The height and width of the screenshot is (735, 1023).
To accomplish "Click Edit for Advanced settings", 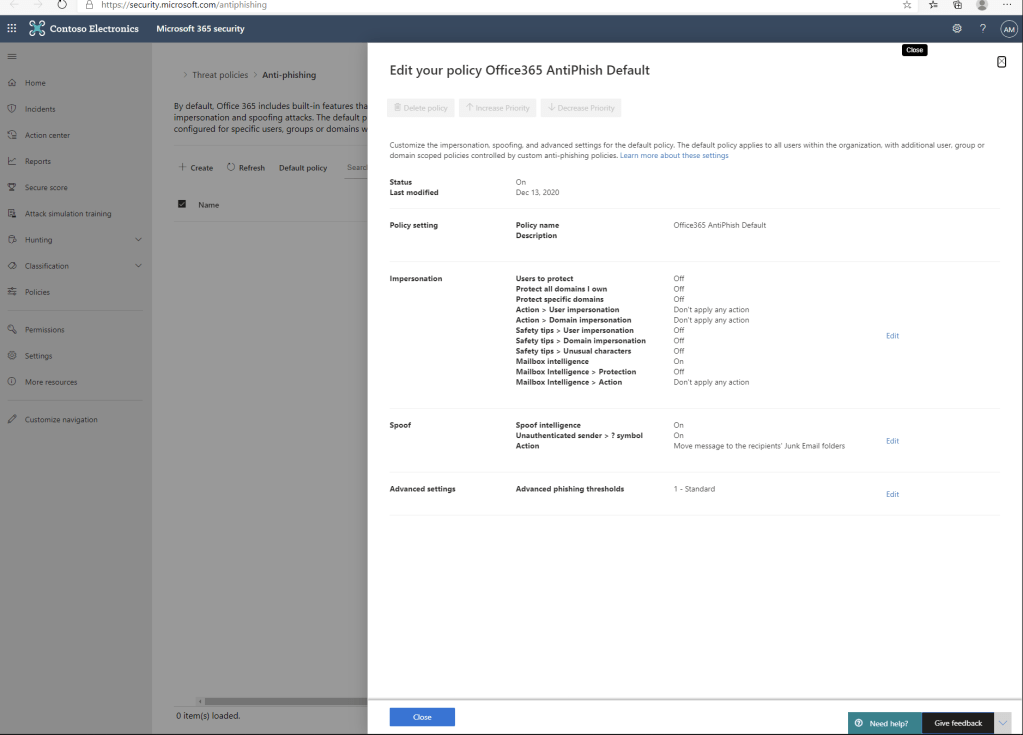I will [892, 494].
